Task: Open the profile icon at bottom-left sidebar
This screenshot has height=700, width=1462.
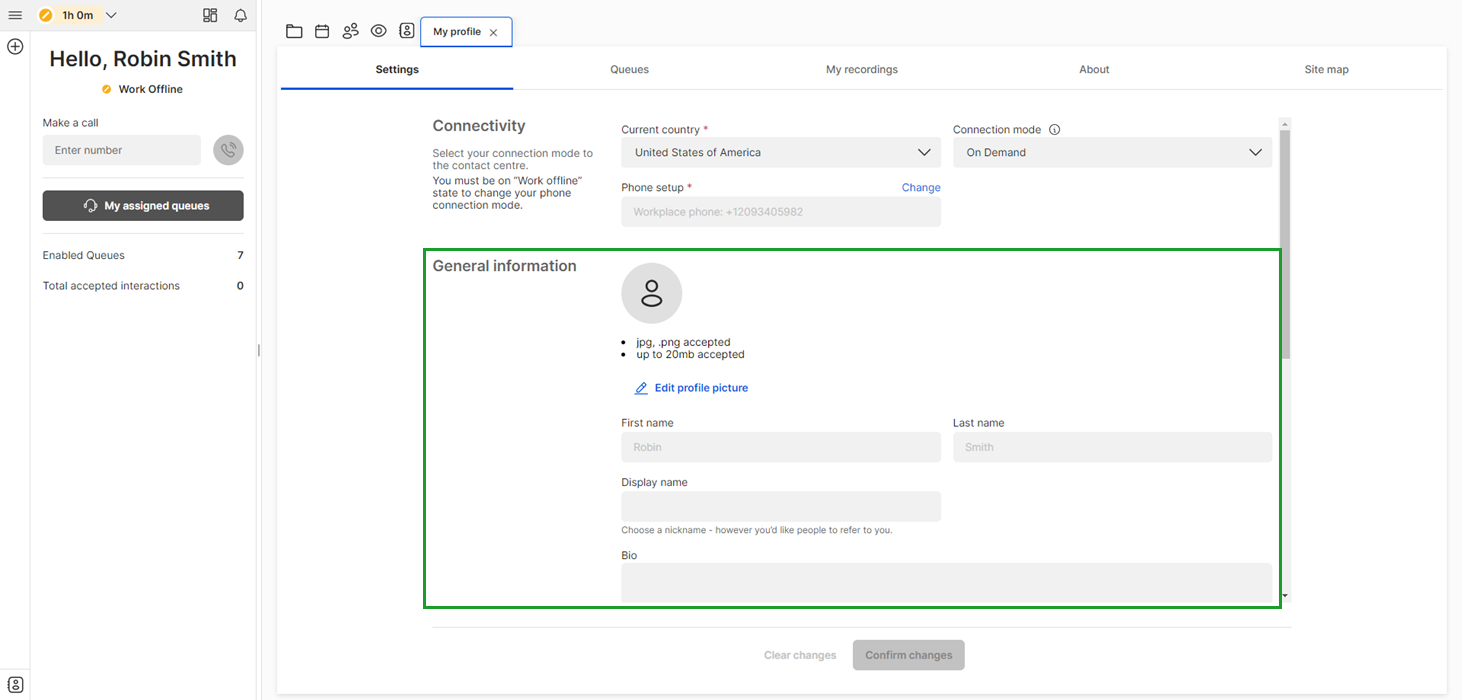Action: [x=15, y=684]
